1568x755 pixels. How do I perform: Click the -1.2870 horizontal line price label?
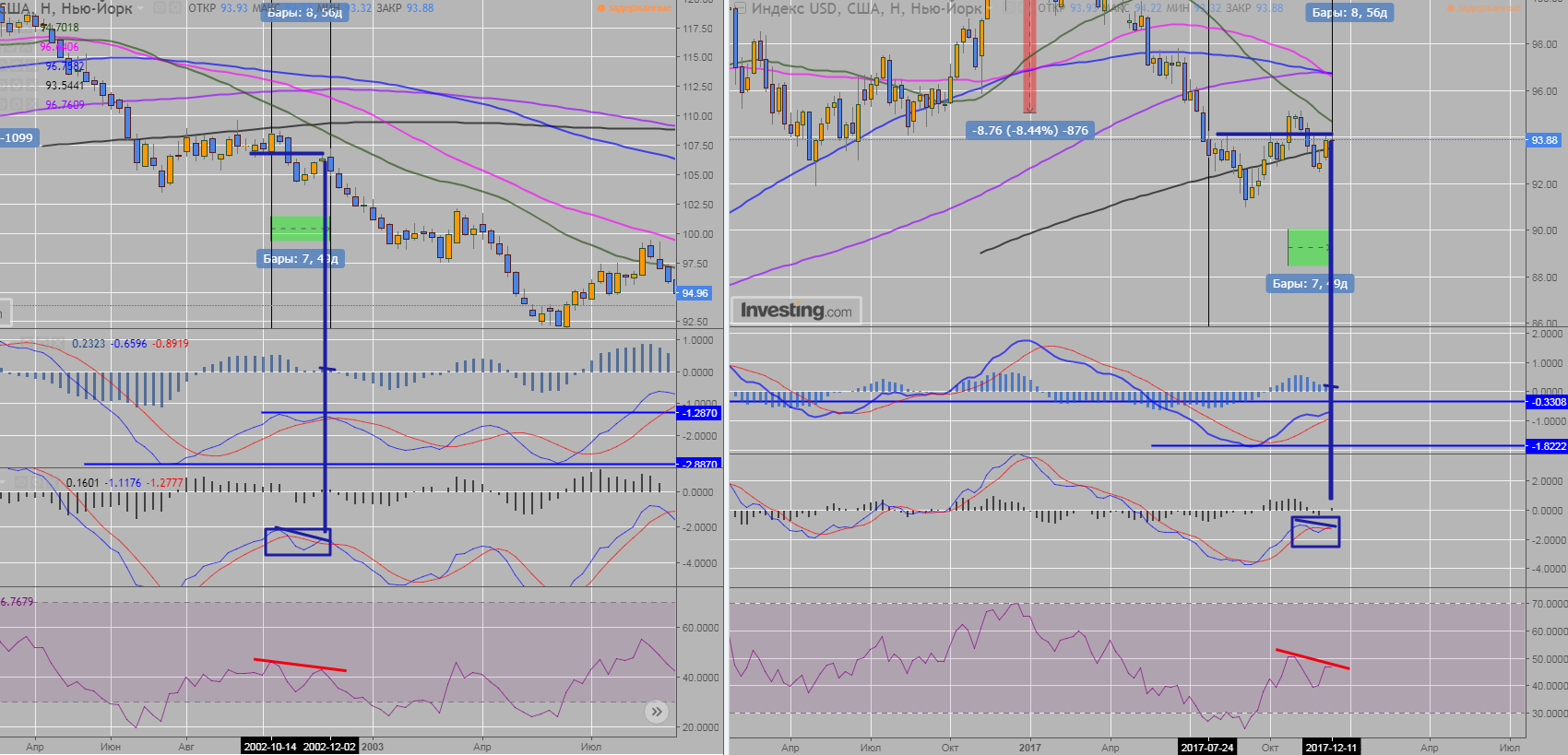[699, 413]
